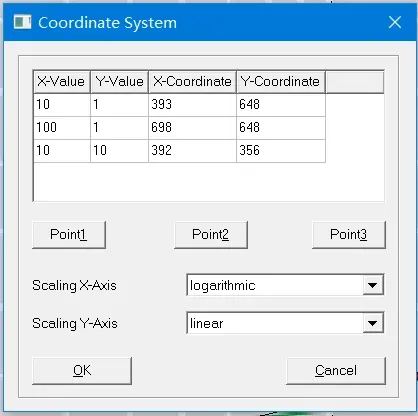
Task: Click the Cancel button
Action: pos(336,371)
